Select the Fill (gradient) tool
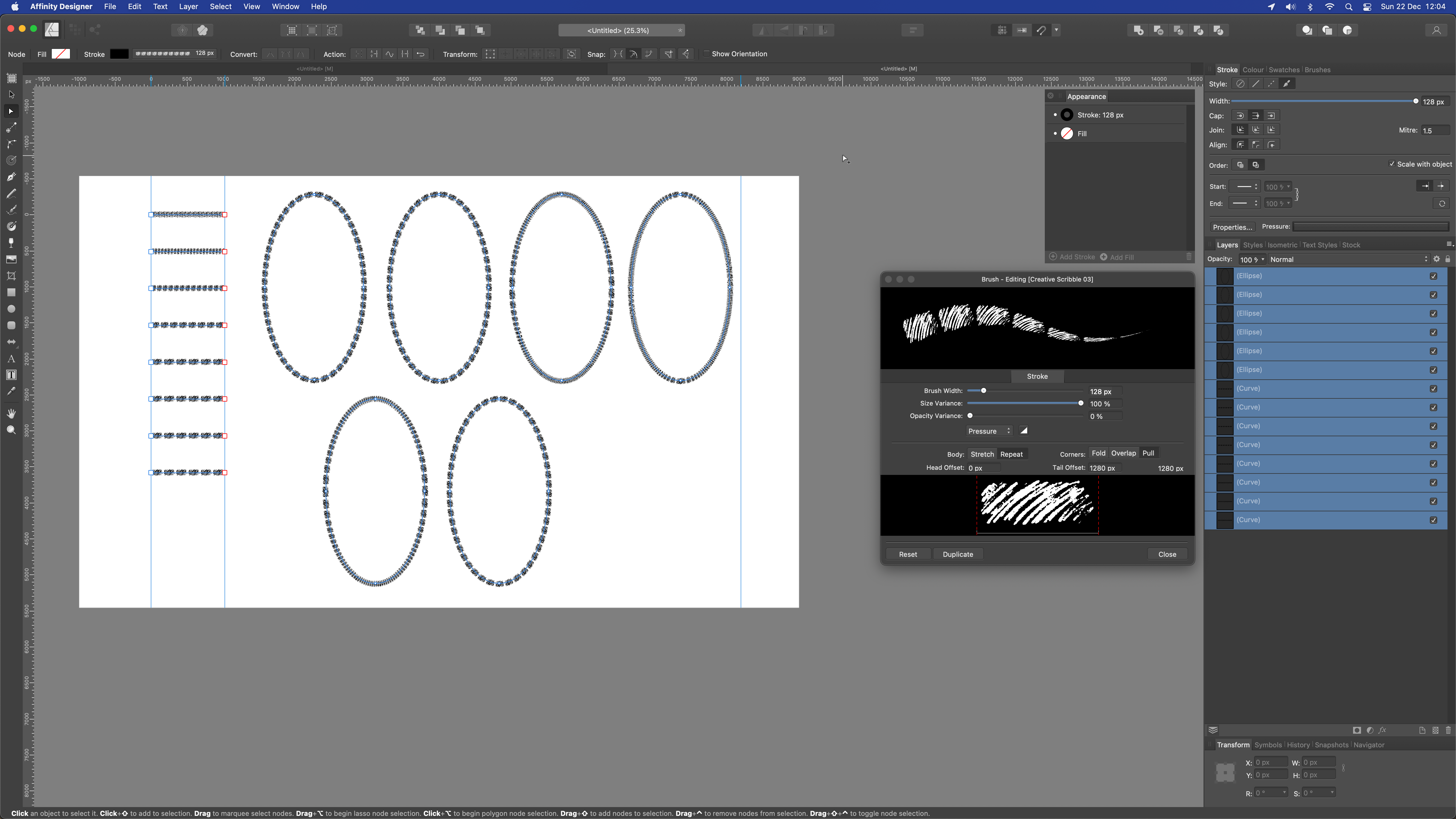Screen dimensions: 1456x819 click(x=11, y=226)
